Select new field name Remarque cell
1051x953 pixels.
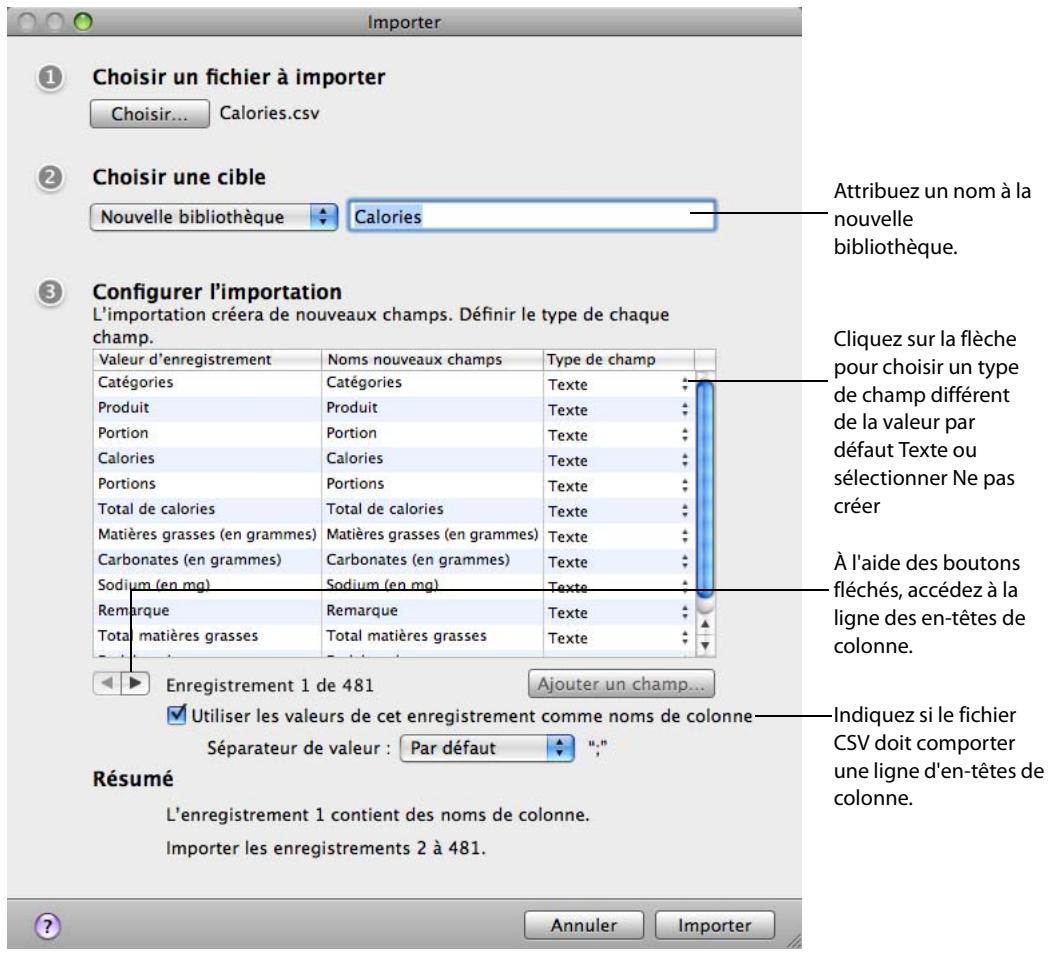[x=432, y=611]
